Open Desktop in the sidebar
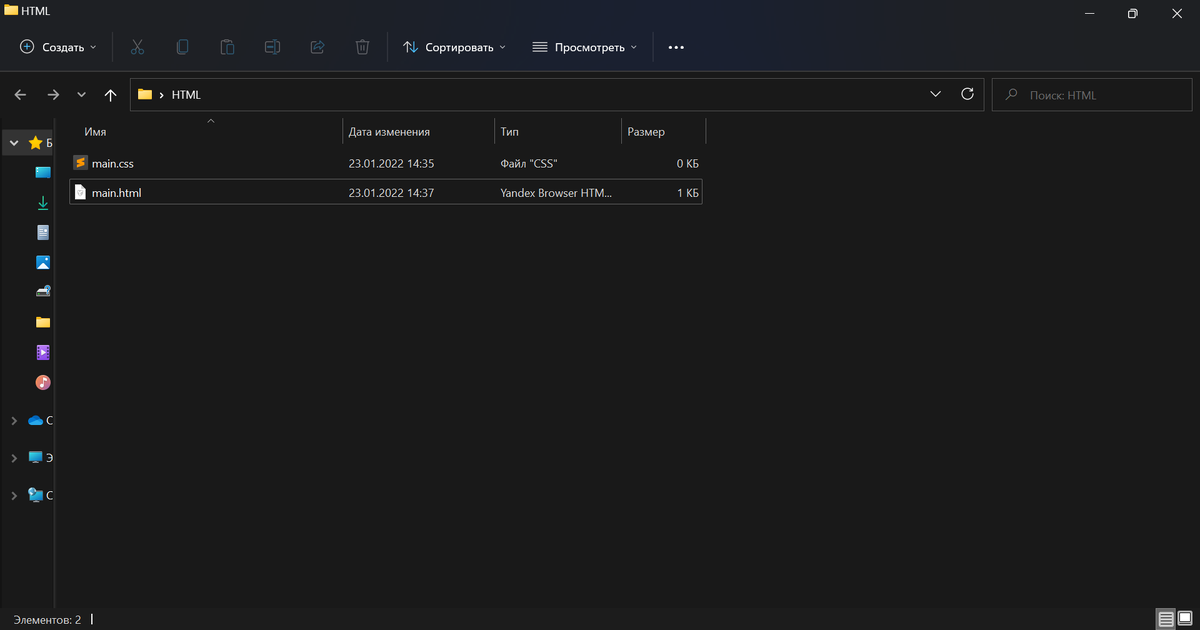This screenshot has width=1200, height=630. coord(43,172)
